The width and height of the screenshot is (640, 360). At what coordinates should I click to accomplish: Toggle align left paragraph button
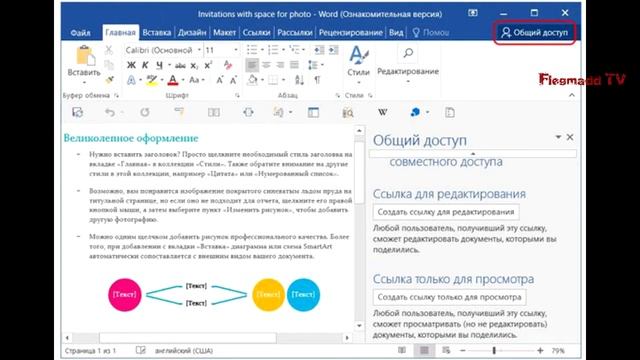(252, 65)
